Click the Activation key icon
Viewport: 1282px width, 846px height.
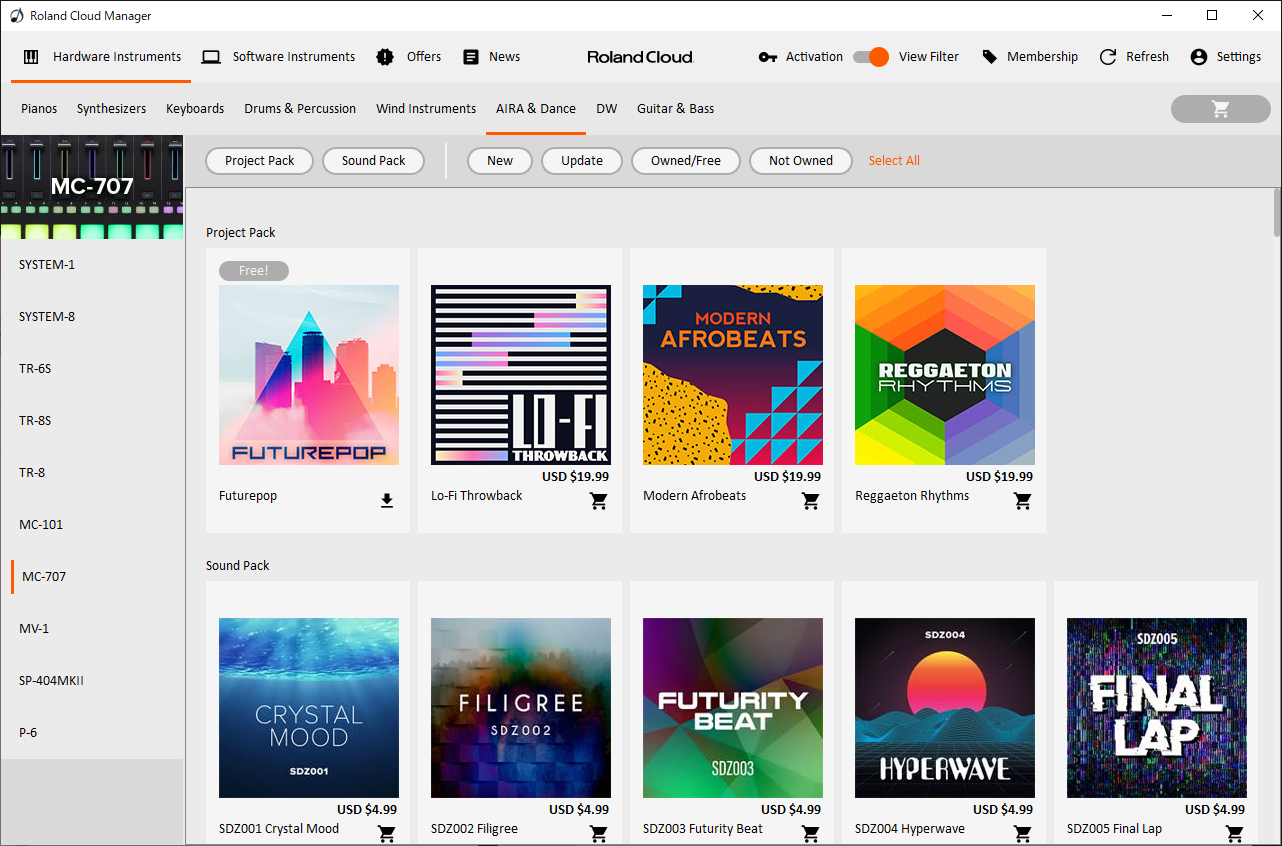767,57
